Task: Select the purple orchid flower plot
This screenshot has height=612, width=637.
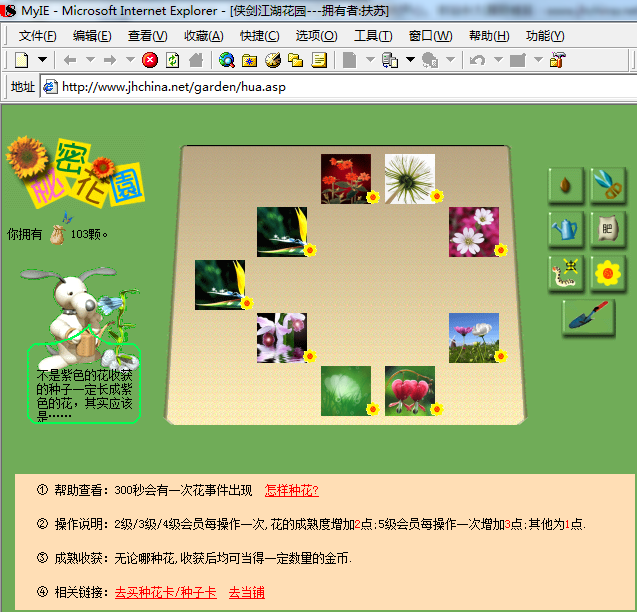Action: point(282,338)
